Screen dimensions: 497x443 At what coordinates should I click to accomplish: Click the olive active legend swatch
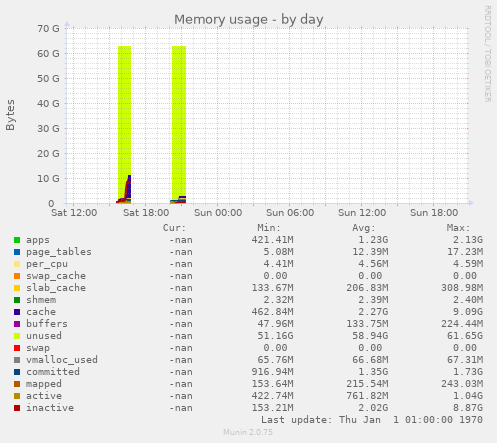pyautogui.click(x=17, y=396)
